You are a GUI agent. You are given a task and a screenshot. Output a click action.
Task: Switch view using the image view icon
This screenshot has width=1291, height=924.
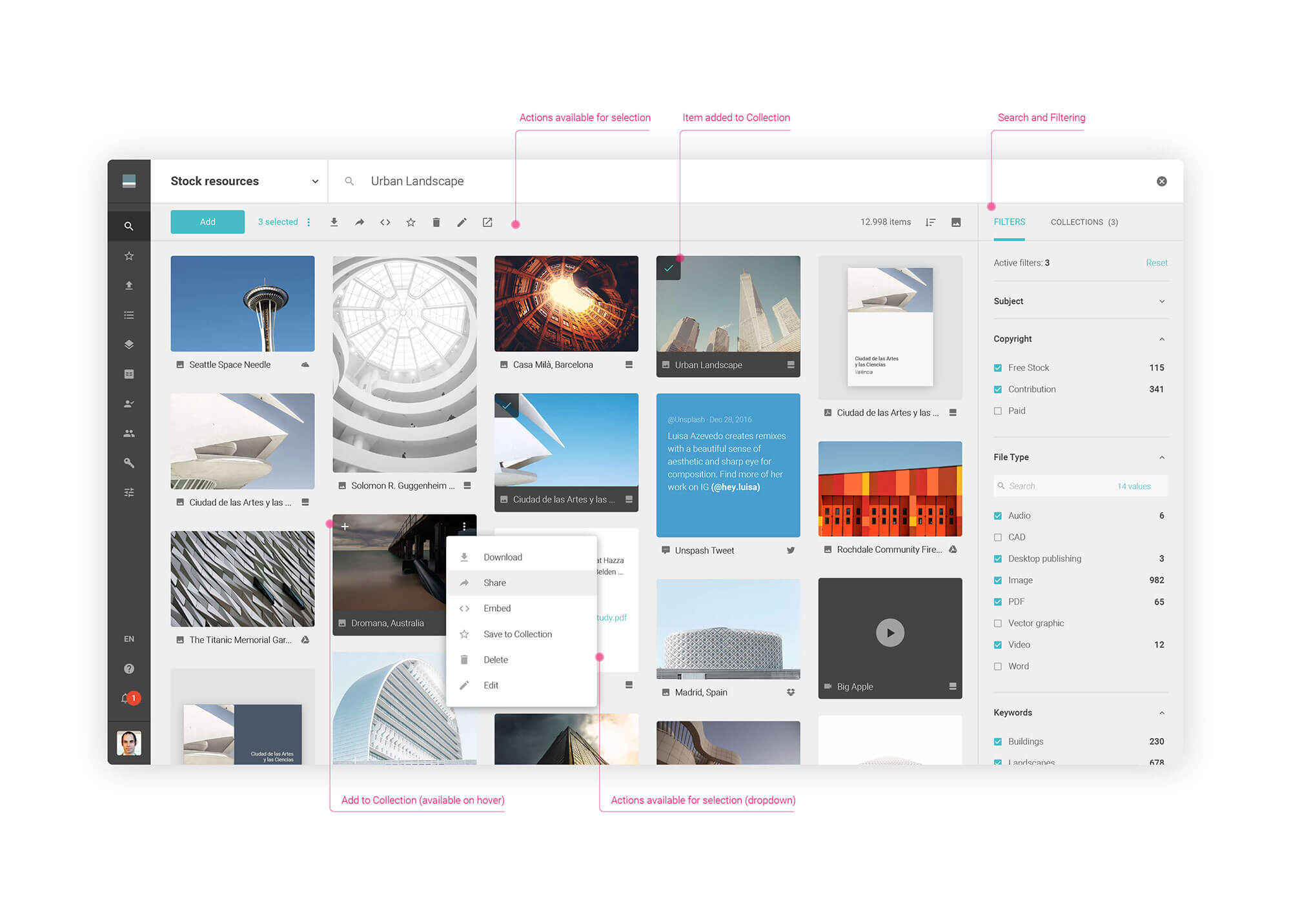tap(956, 222)
